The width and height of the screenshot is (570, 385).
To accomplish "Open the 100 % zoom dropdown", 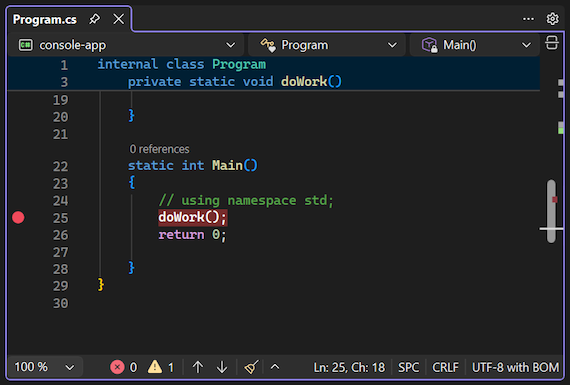I will pyautogui.click(x=45, y=367).
